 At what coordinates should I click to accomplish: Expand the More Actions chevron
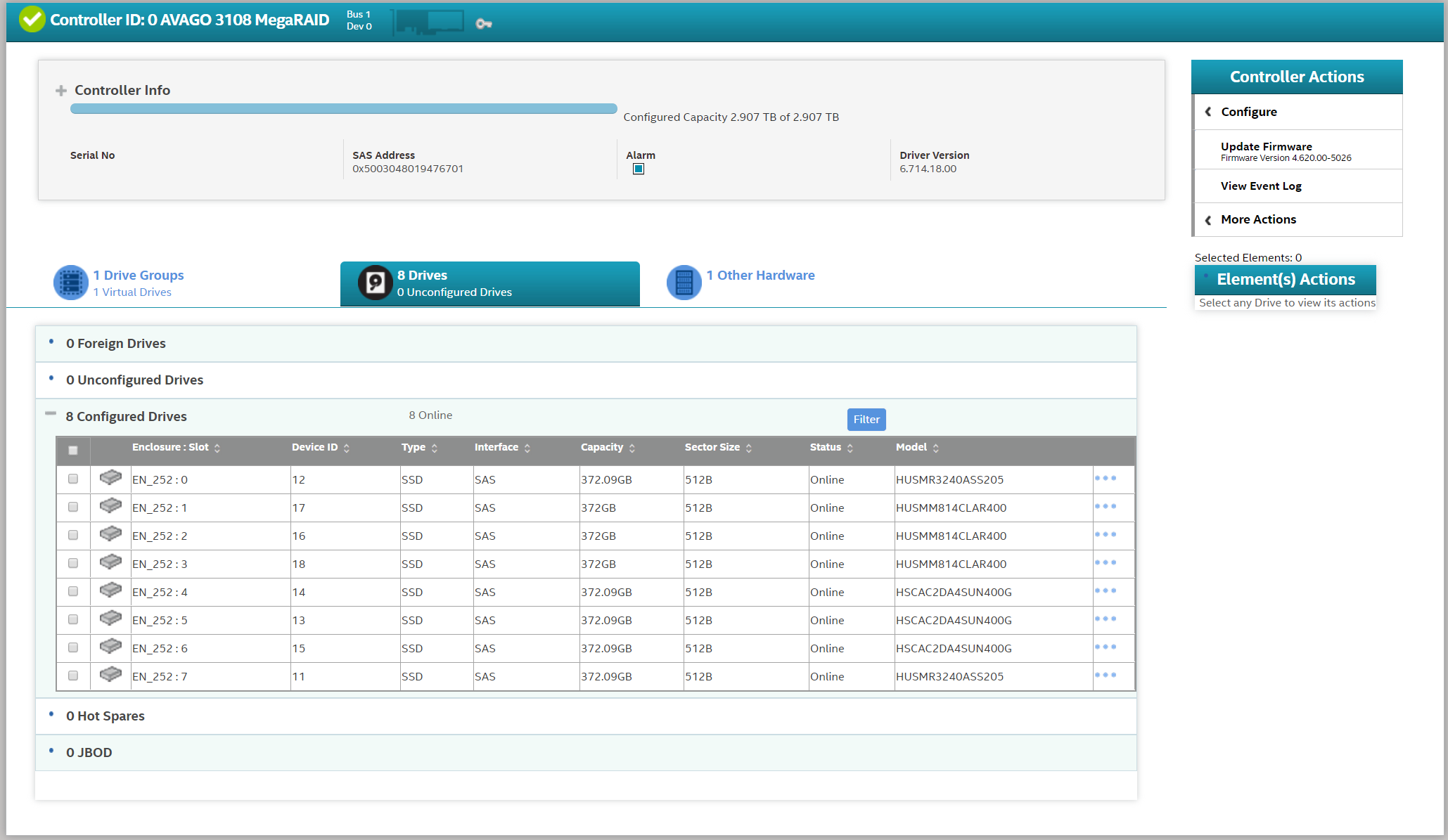click(1208, 220)
